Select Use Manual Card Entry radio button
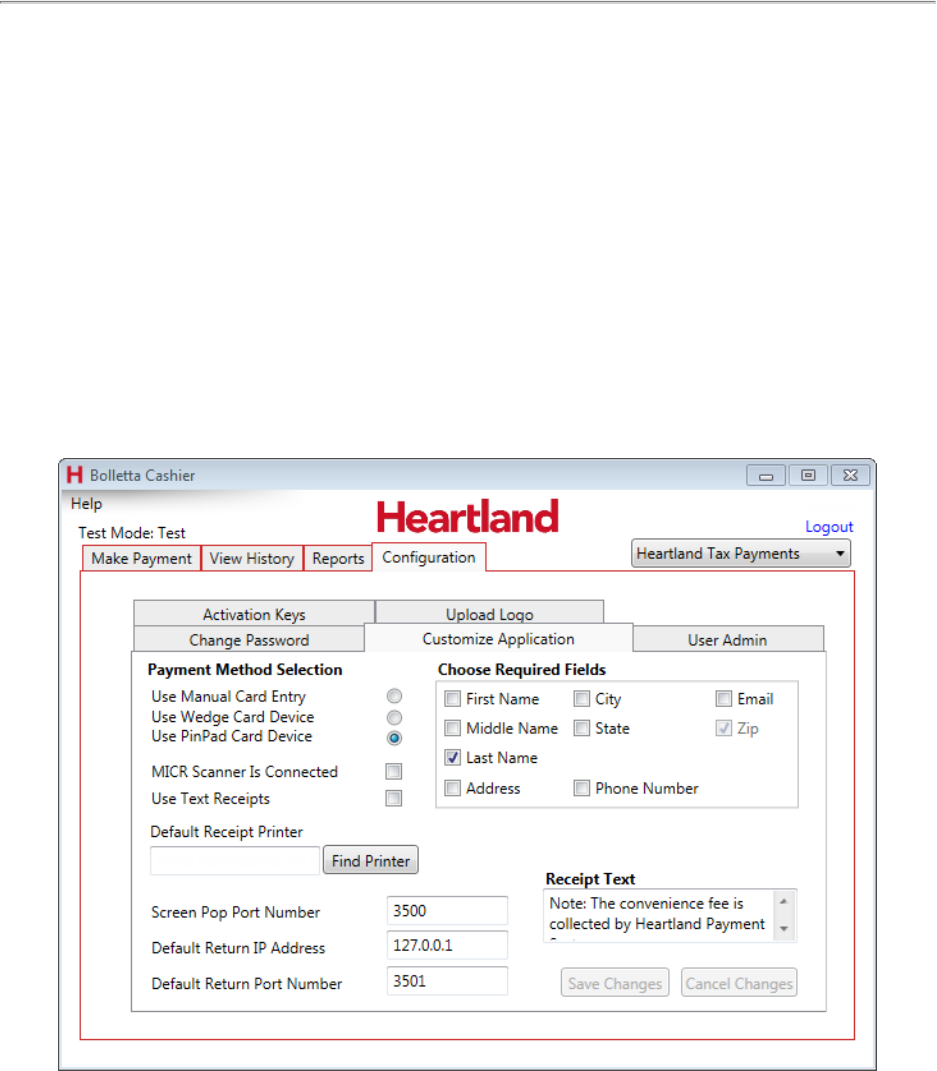 coord(394,696)
